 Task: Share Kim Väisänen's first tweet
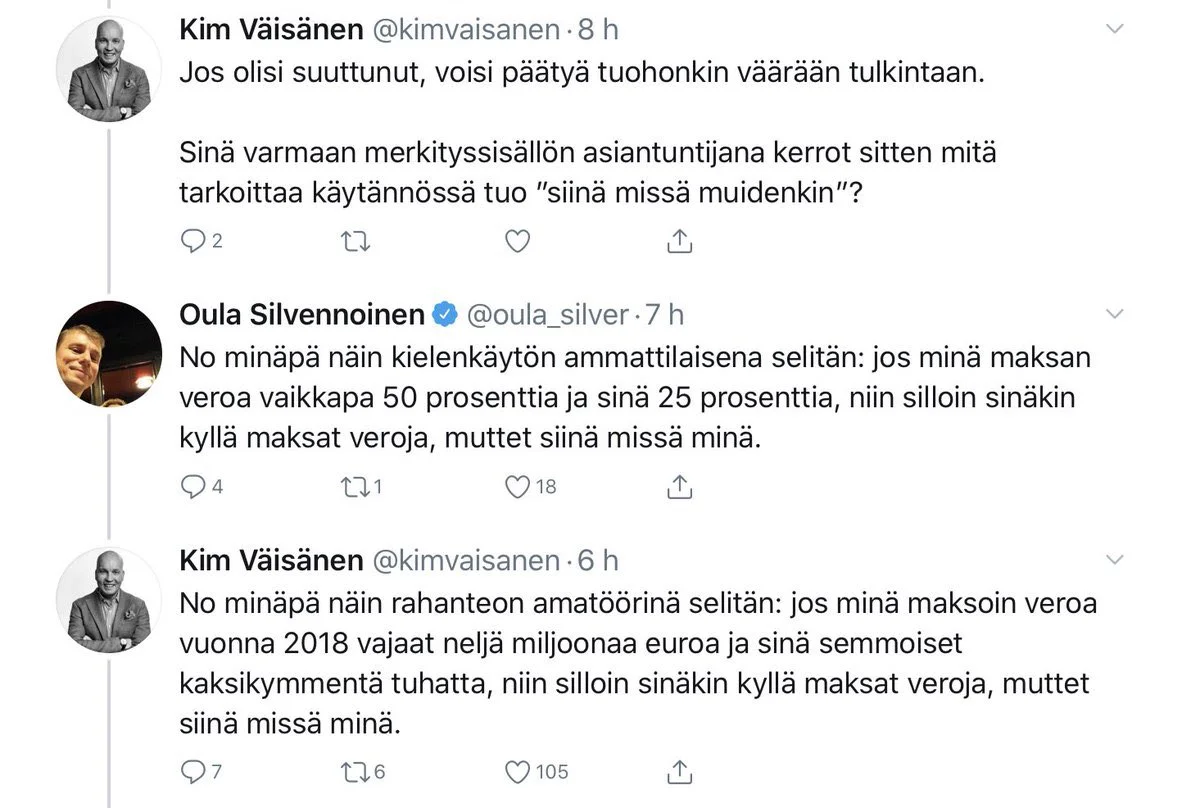pyautogui.click(x=679, y=242)
